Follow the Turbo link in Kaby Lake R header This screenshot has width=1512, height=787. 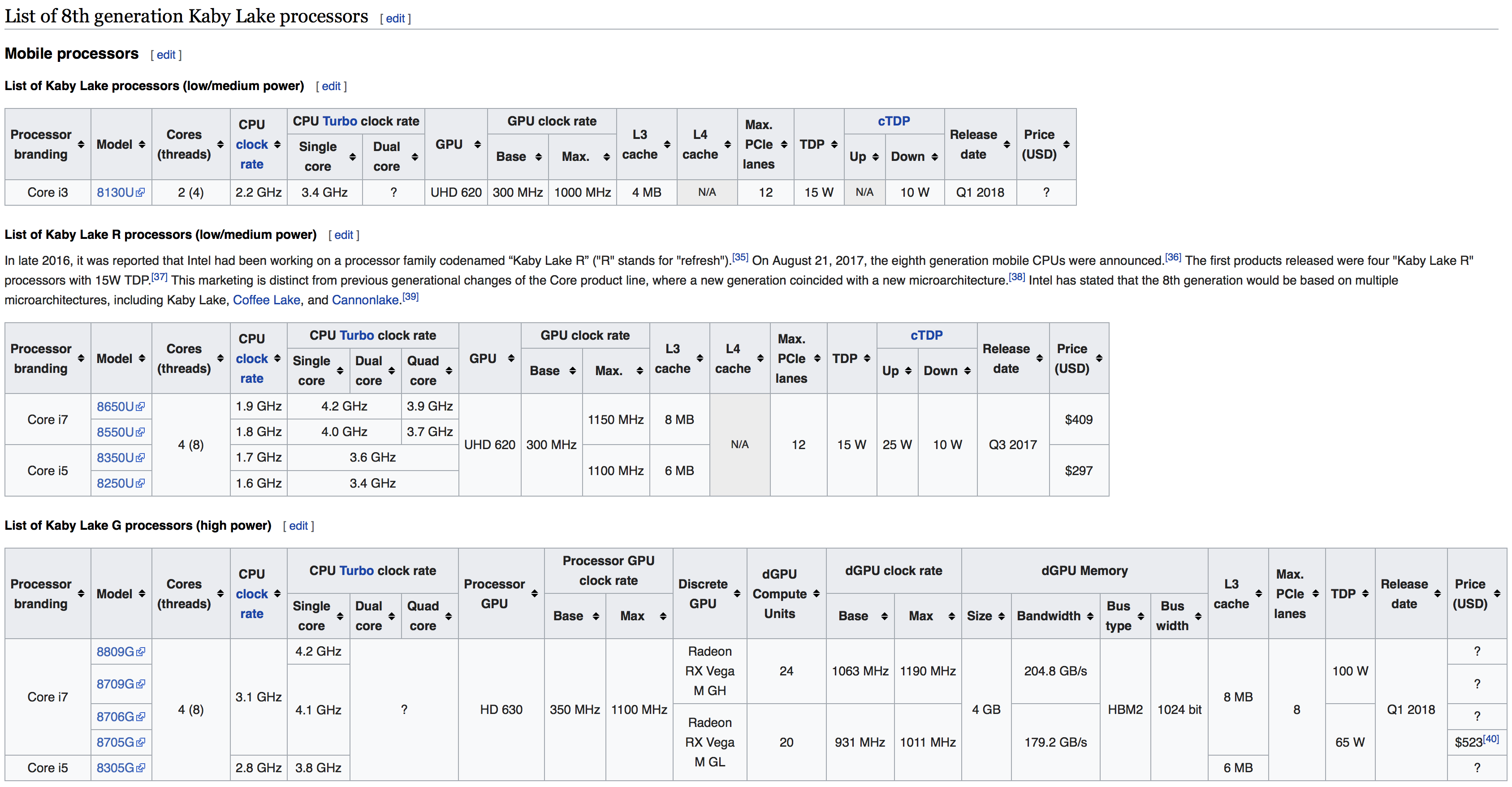[356, 336]
